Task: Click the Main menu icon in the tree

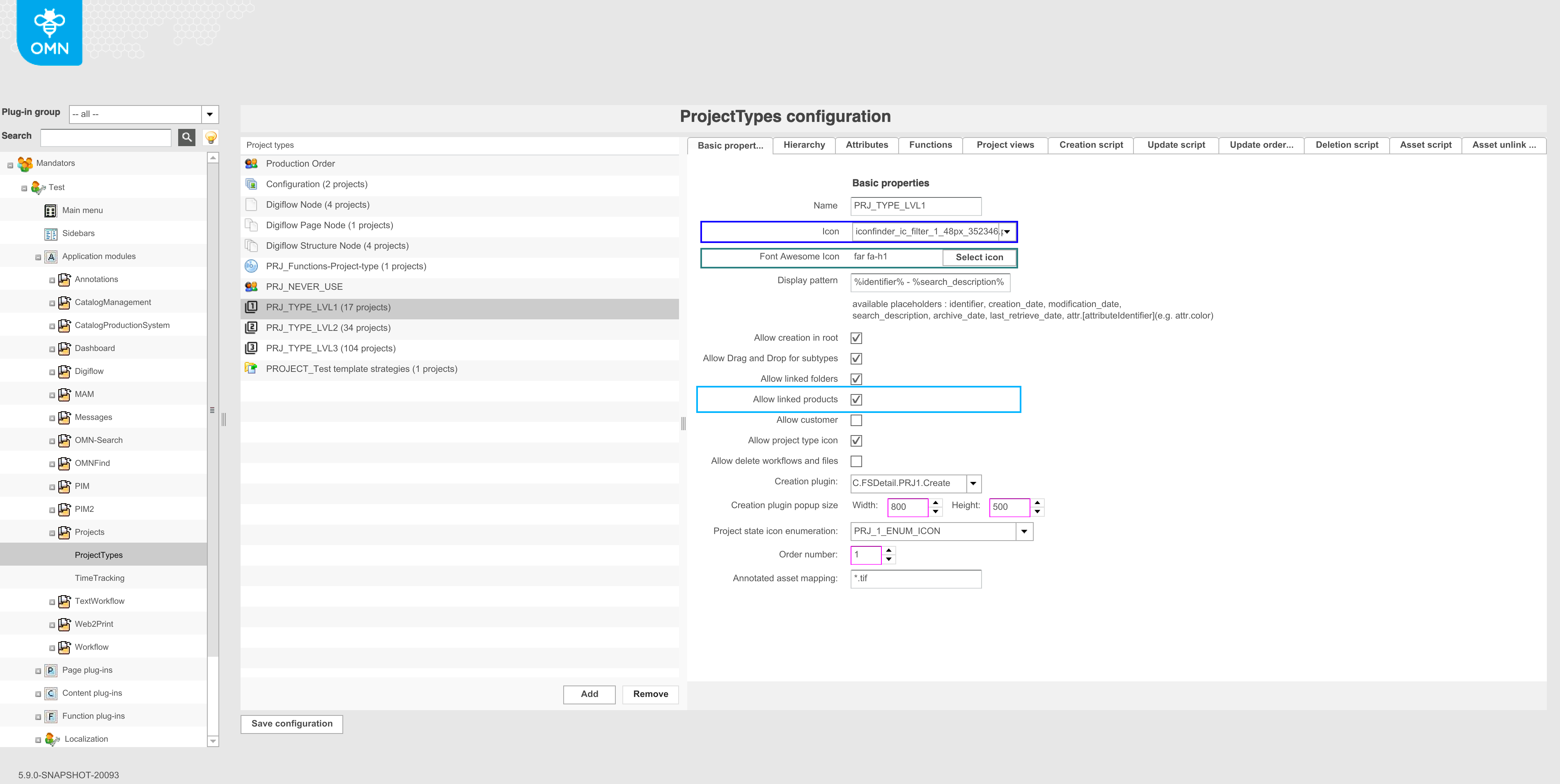Action: click(50, 210)
